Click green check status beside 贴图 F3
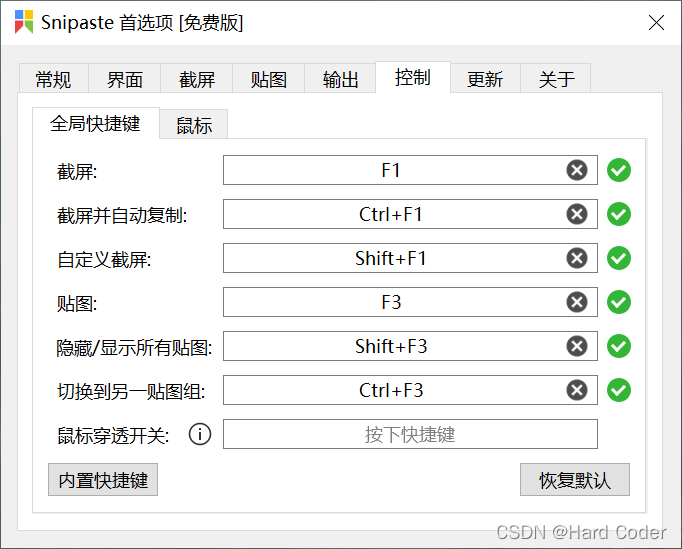This screenshot has height=549, width=682. point(619,302)
